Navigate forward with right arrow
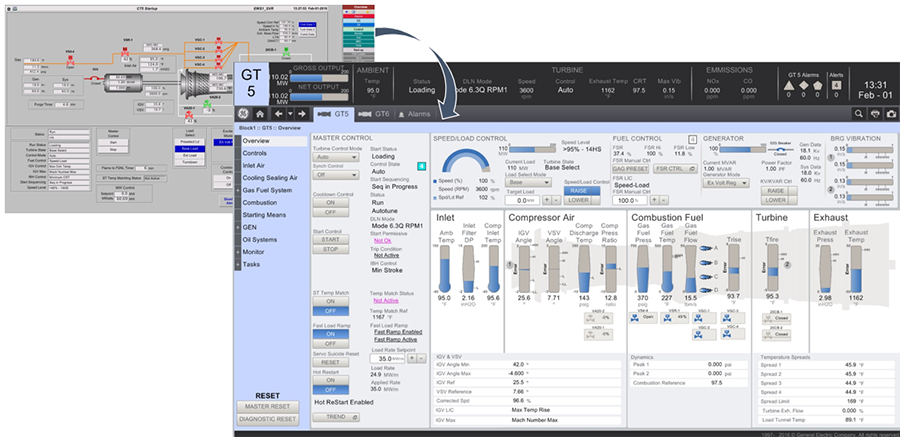The image size is (900, 437). pyautogui.click(x=301, y=114)
